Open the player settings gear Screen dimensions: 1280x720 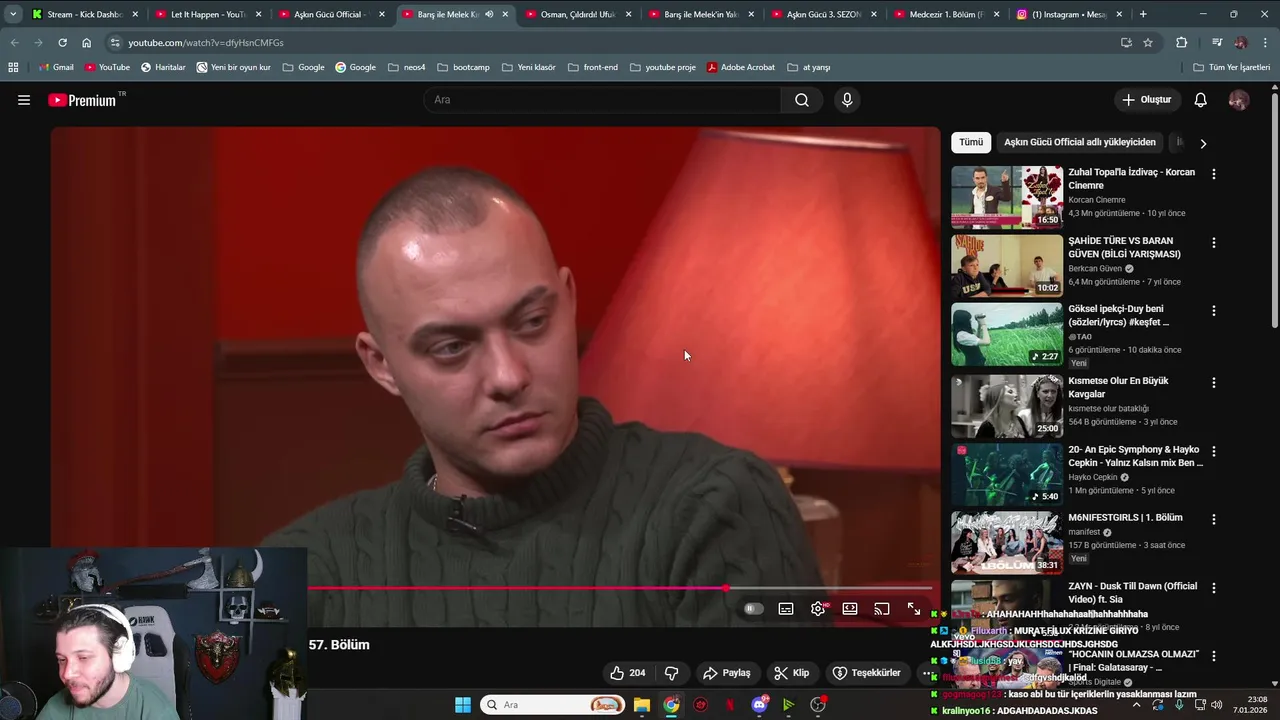tap(818, 609)
